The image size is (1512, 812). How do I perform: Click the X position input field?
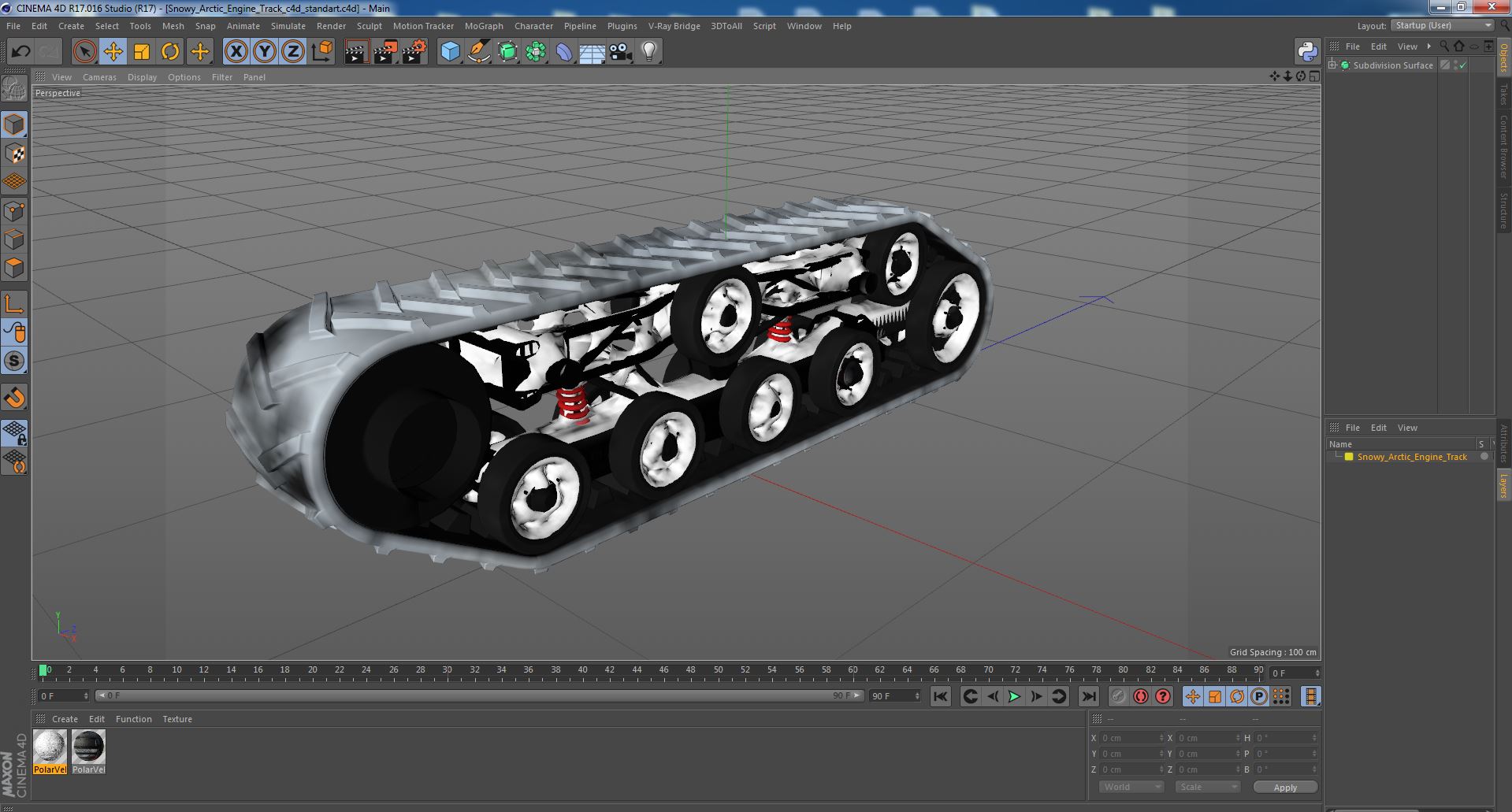point(1131,738)
